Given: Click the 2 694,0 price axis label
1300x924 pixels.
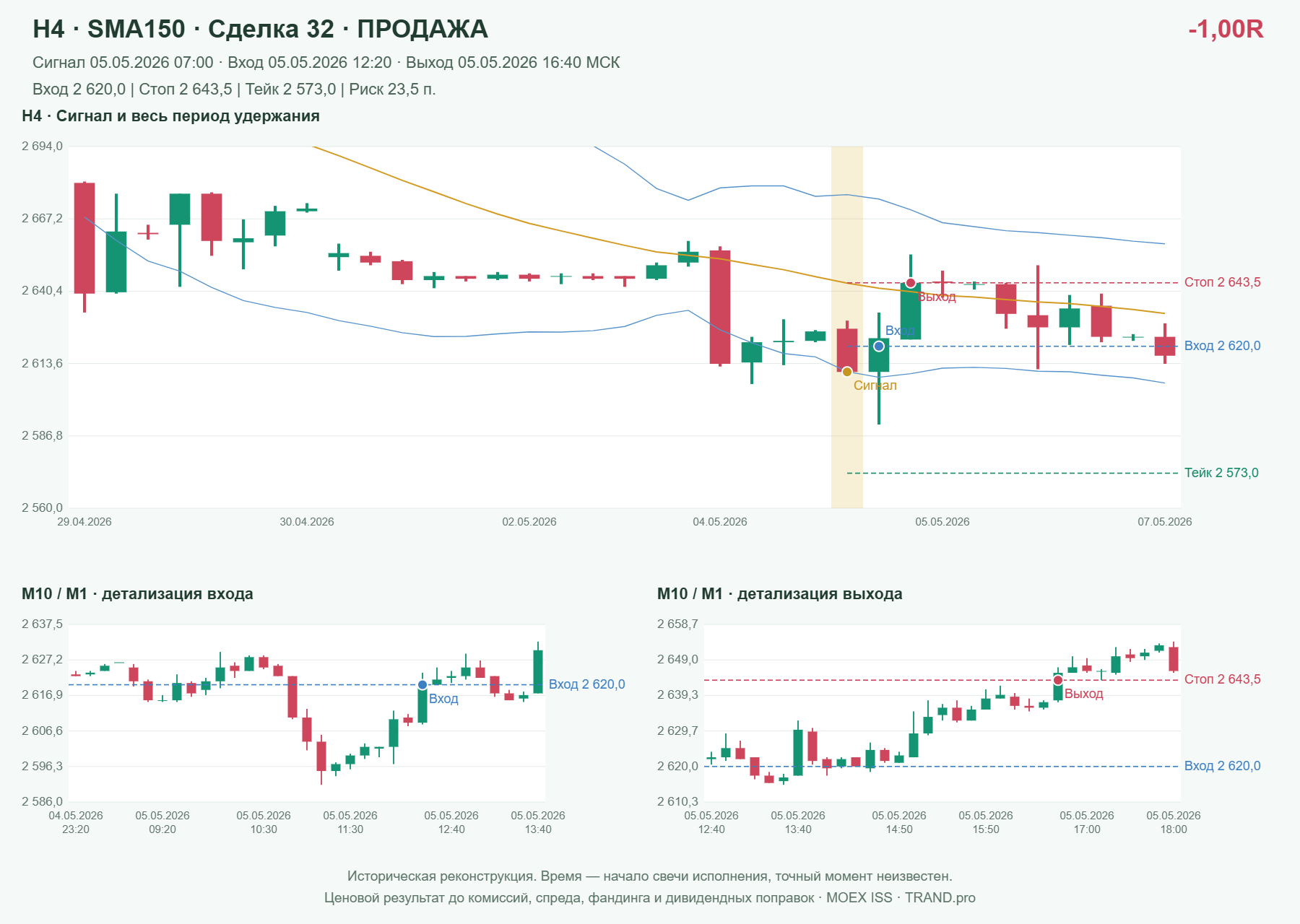Looking at the screenshot, I should click(x=42, y=147).
